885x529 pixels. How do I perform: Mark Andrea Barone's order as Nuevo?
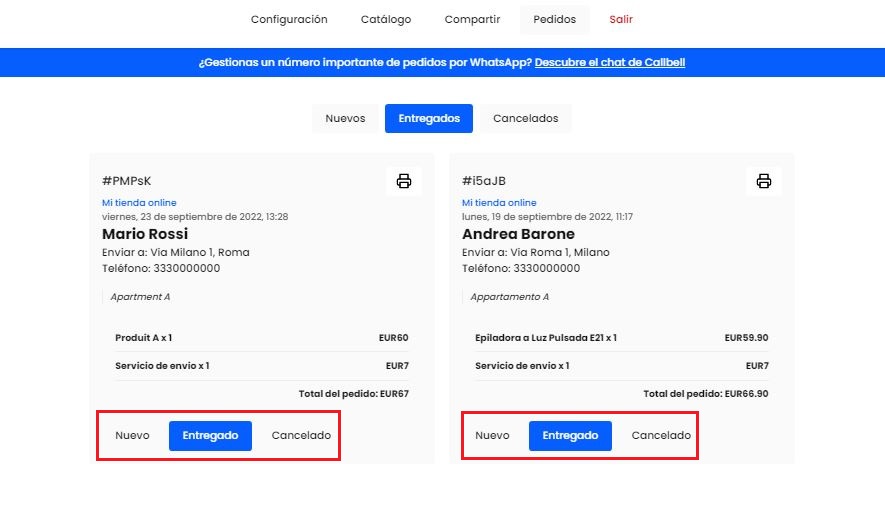(x=492, y=435)
